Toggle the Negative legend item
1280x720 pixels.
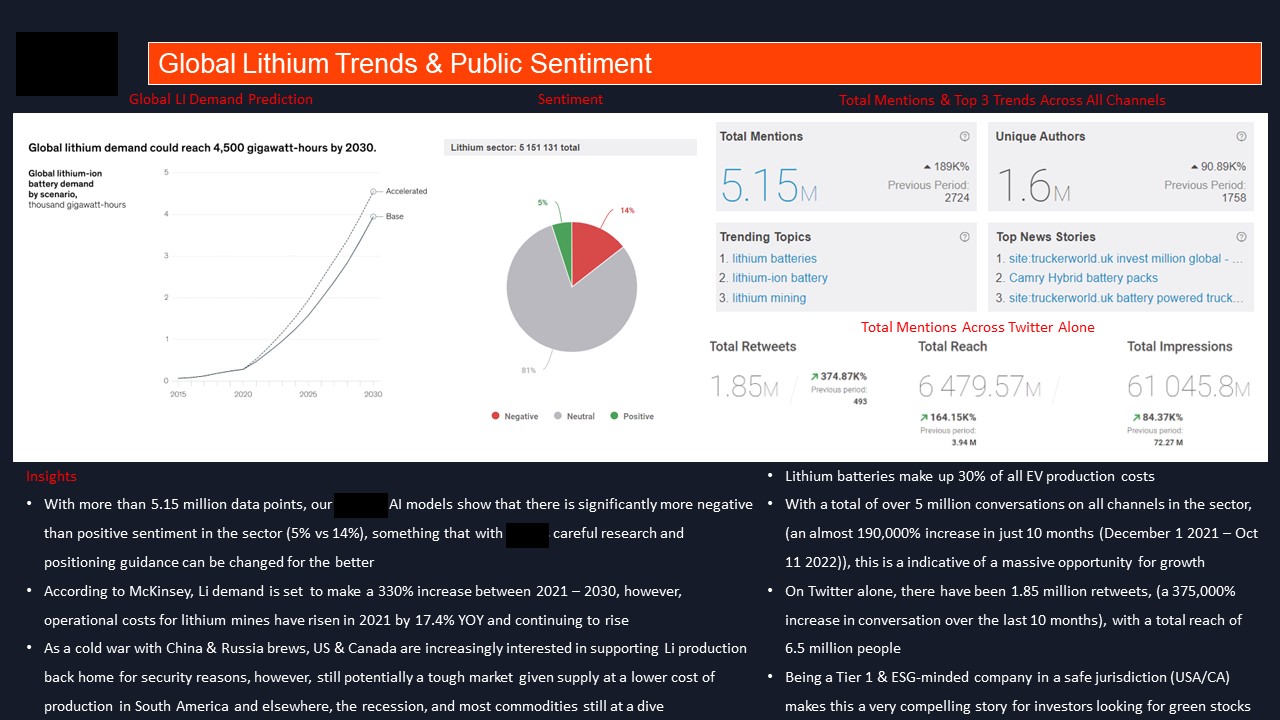click(x=515, y=416)
